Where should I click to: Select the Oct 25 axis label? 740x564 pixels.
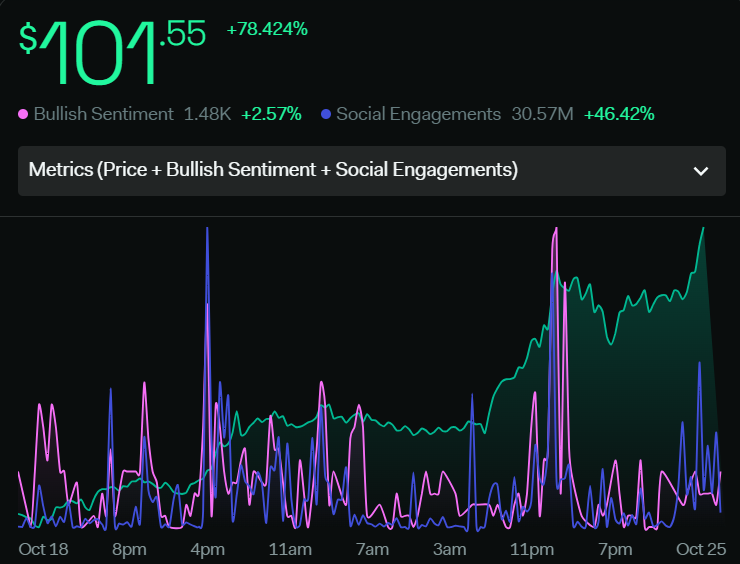pos(701,549)
